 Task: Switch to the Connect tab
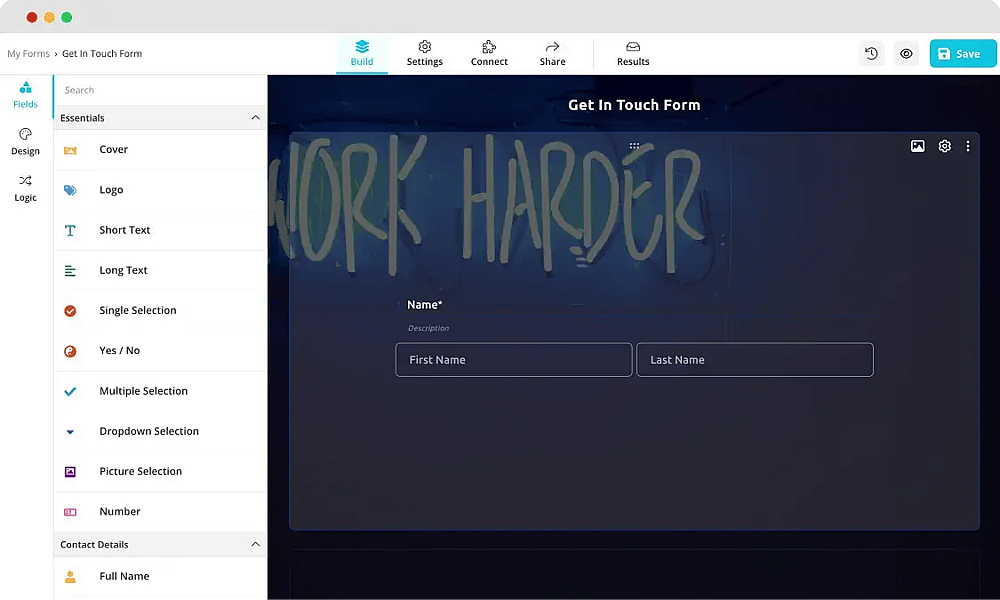pos(489,54)
